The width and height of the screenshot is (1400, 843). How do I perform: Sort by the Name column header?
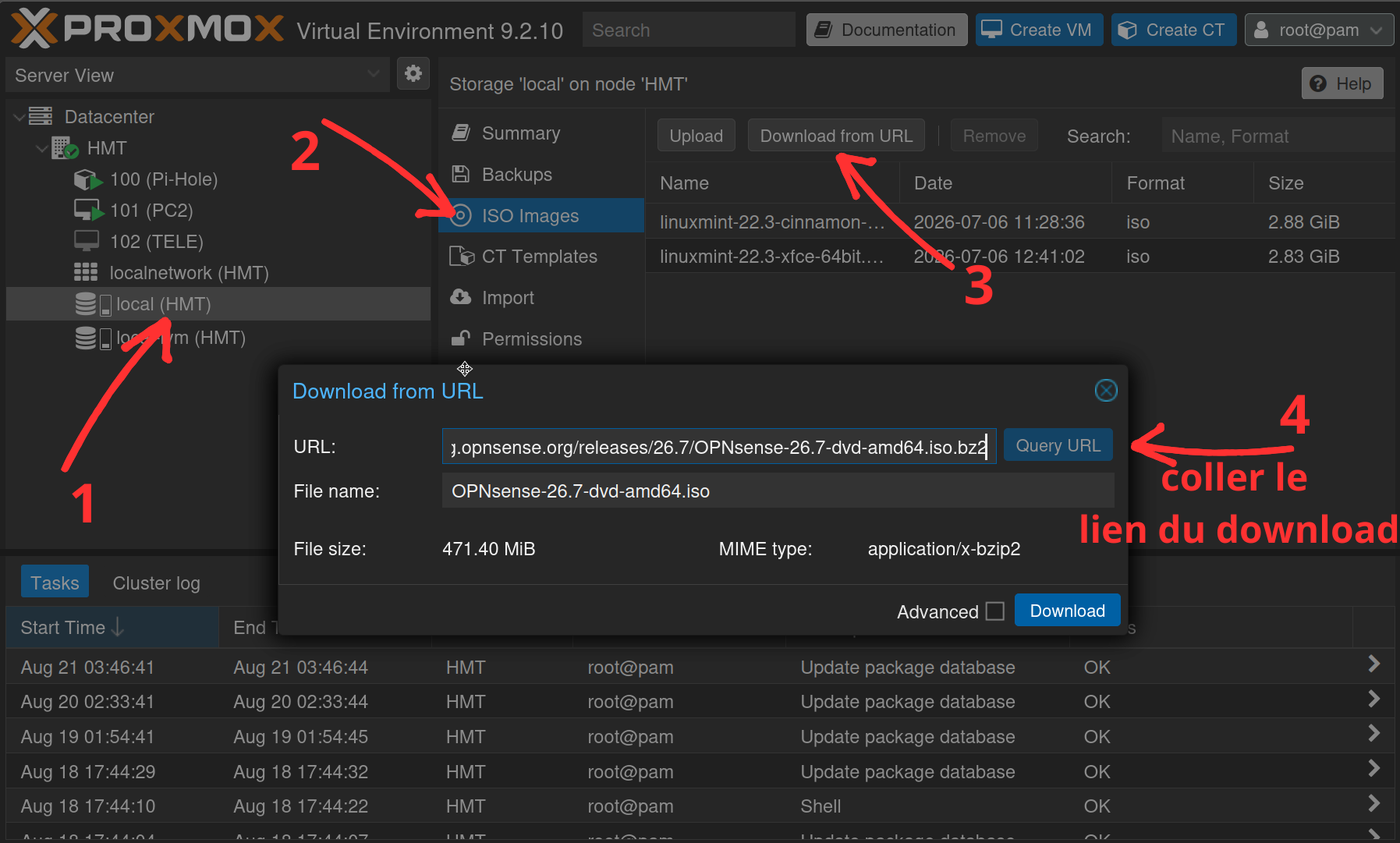coord(772,183)
